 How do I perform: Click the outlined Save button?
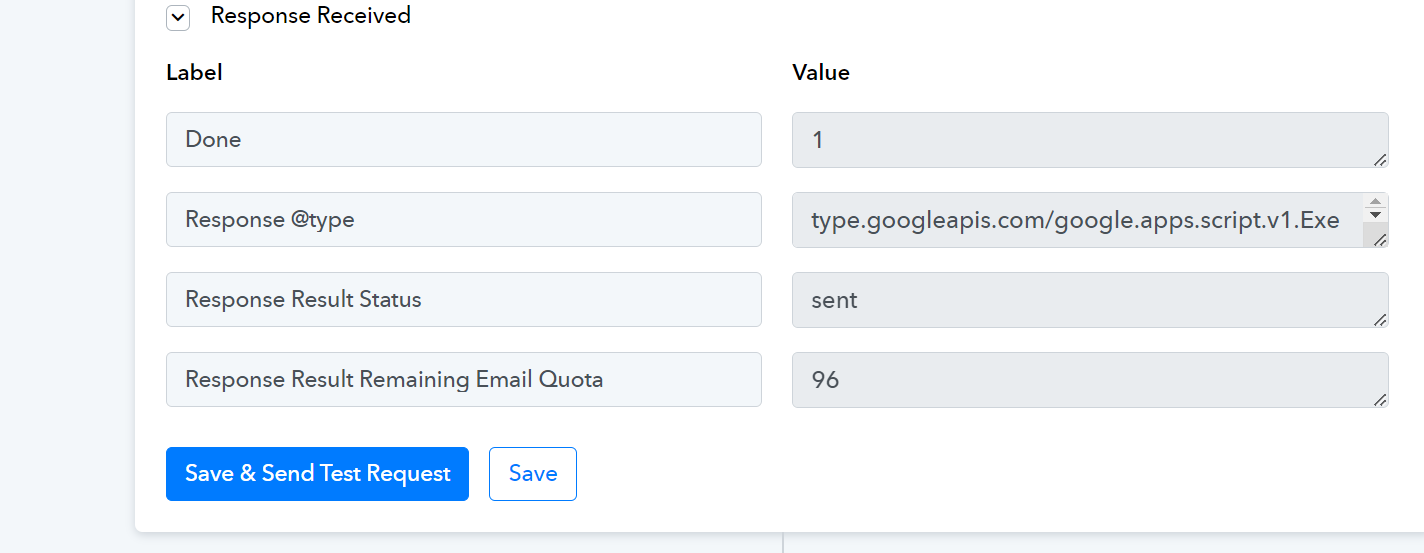click(x=533, y=474)
